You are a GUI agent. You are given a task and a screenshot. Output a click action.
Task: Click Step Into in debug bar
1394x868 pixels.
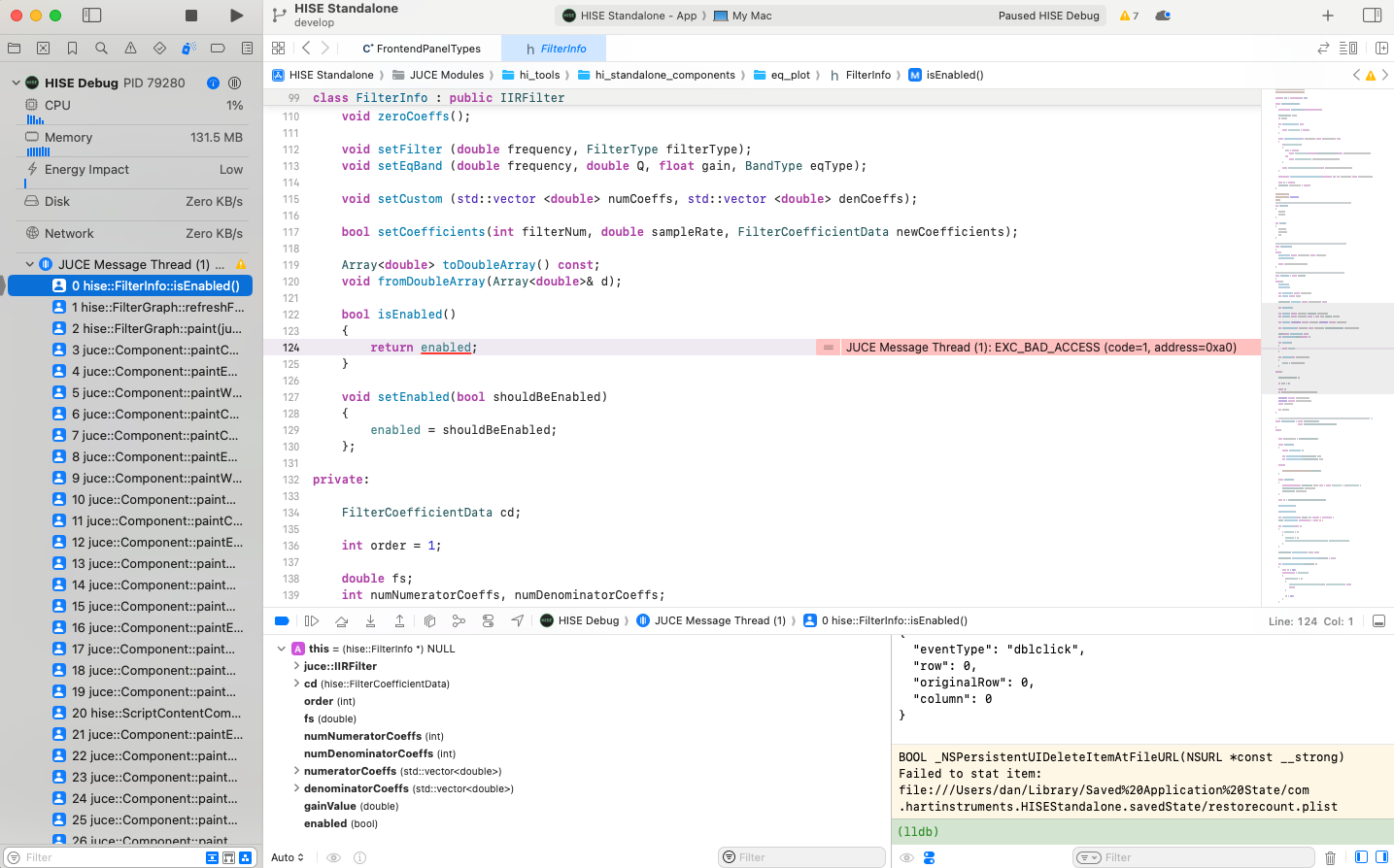pyautogui.click(x=370, y=620)
